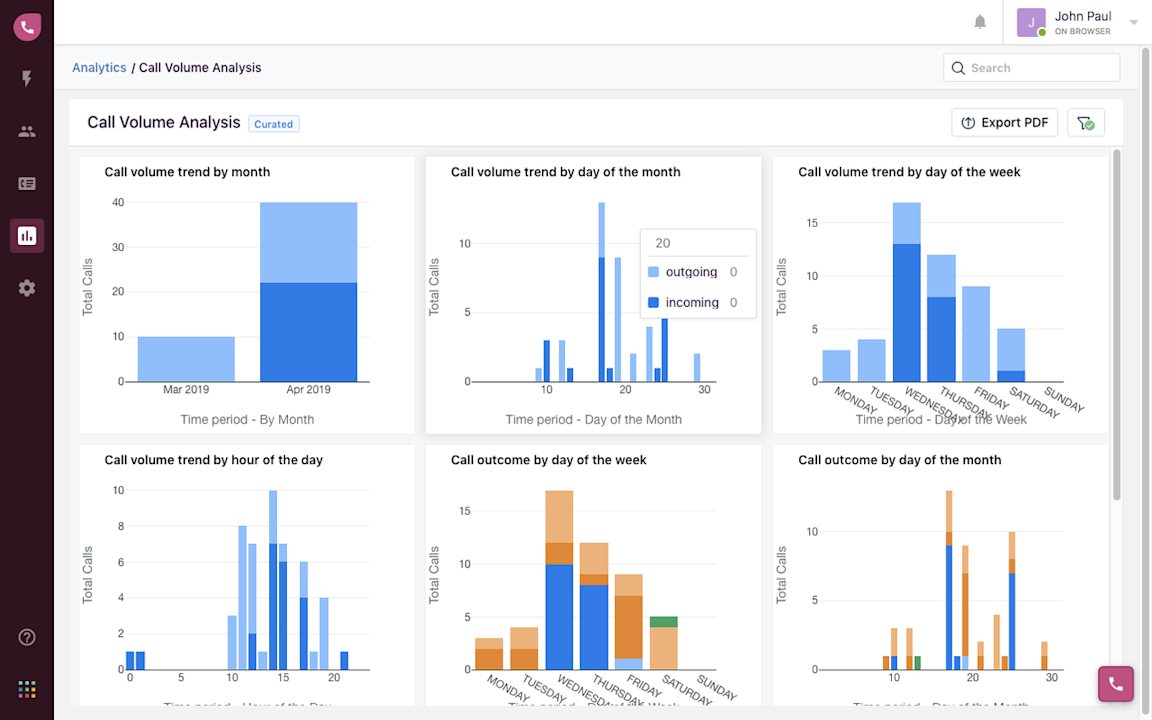Open the filter funnel icon button
The height and width of the screenshot is (720, 1152).
pos(1086,123)
